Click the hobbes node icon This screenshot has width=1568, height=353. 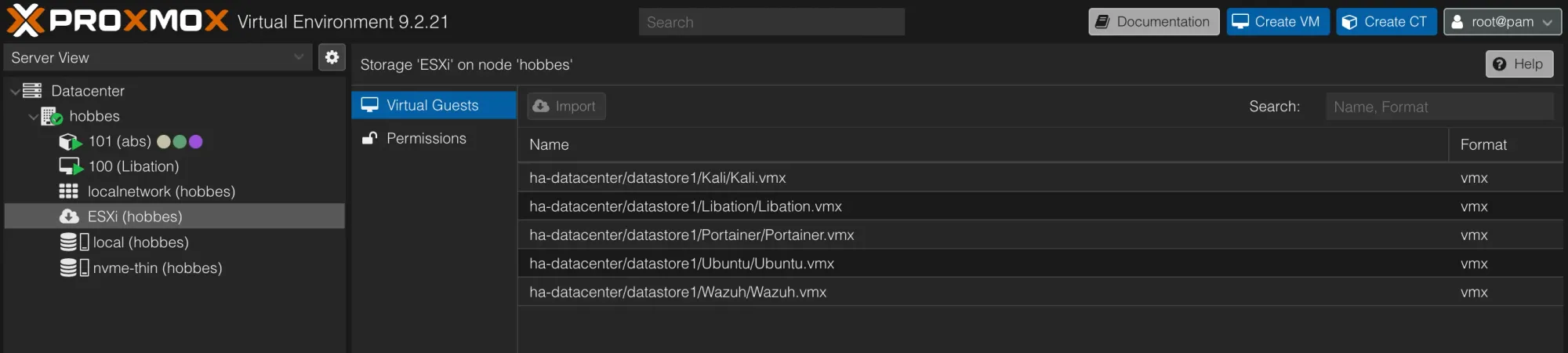coord(52,116)
